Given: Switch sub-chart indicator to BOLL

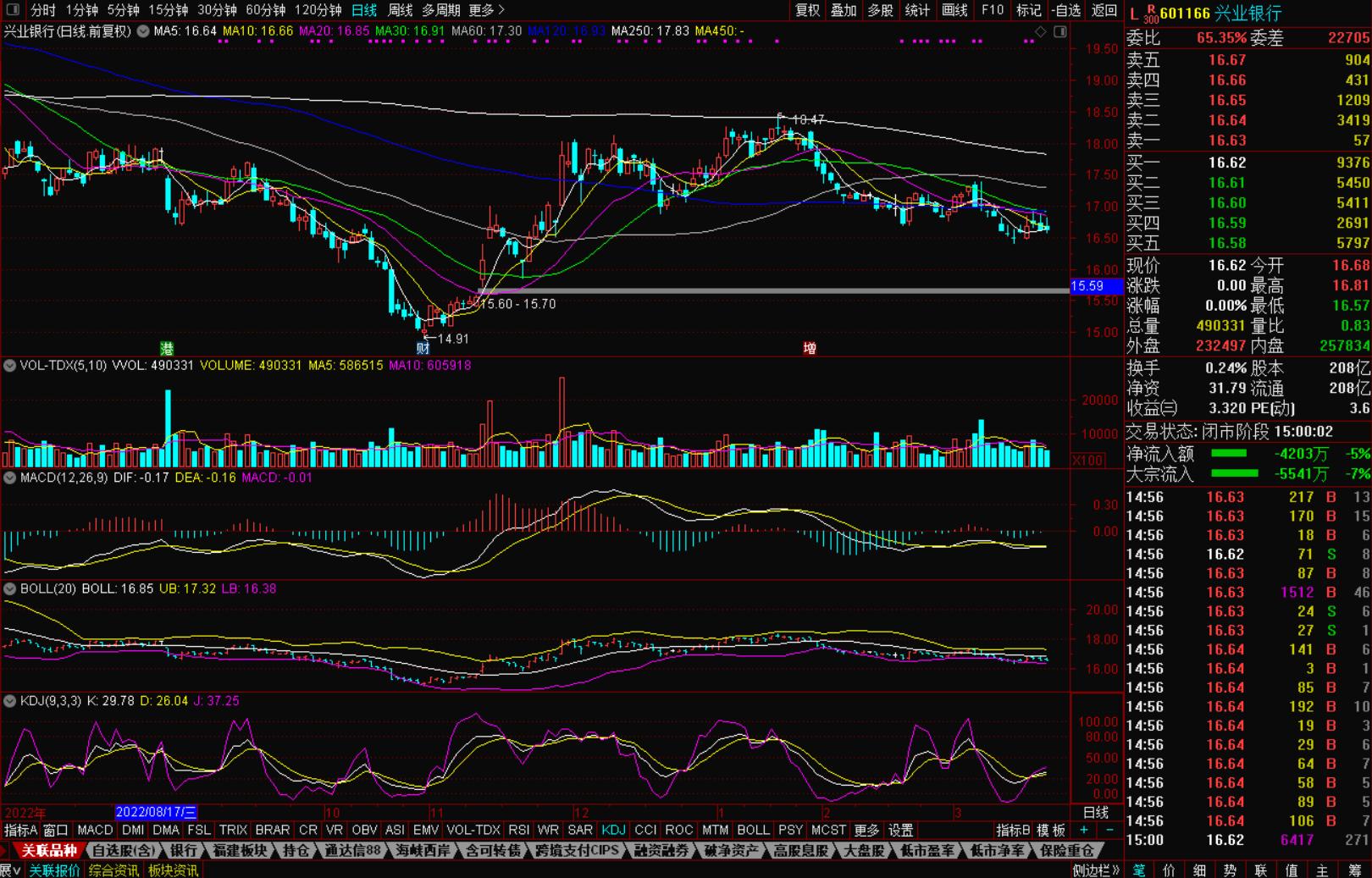Looking at the screenshot, I should pos(754,831).
